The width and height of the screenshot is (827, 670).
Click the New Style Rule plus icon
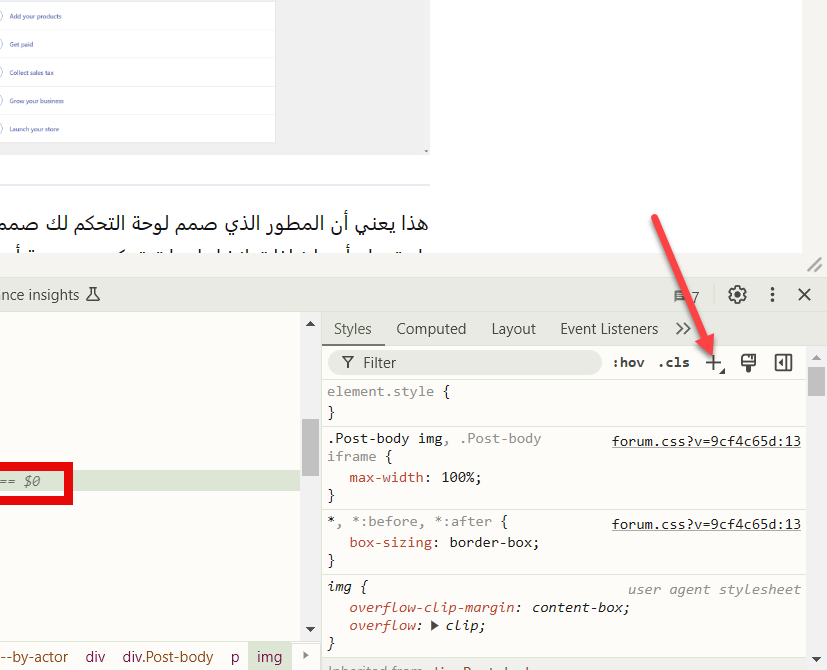click(x=714, y=363)
